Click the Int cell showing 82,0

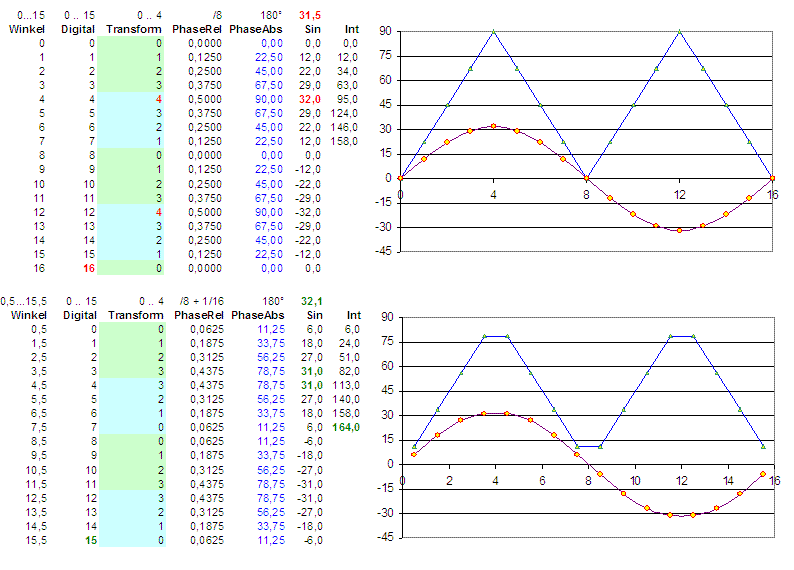click(x=349, y=371)
